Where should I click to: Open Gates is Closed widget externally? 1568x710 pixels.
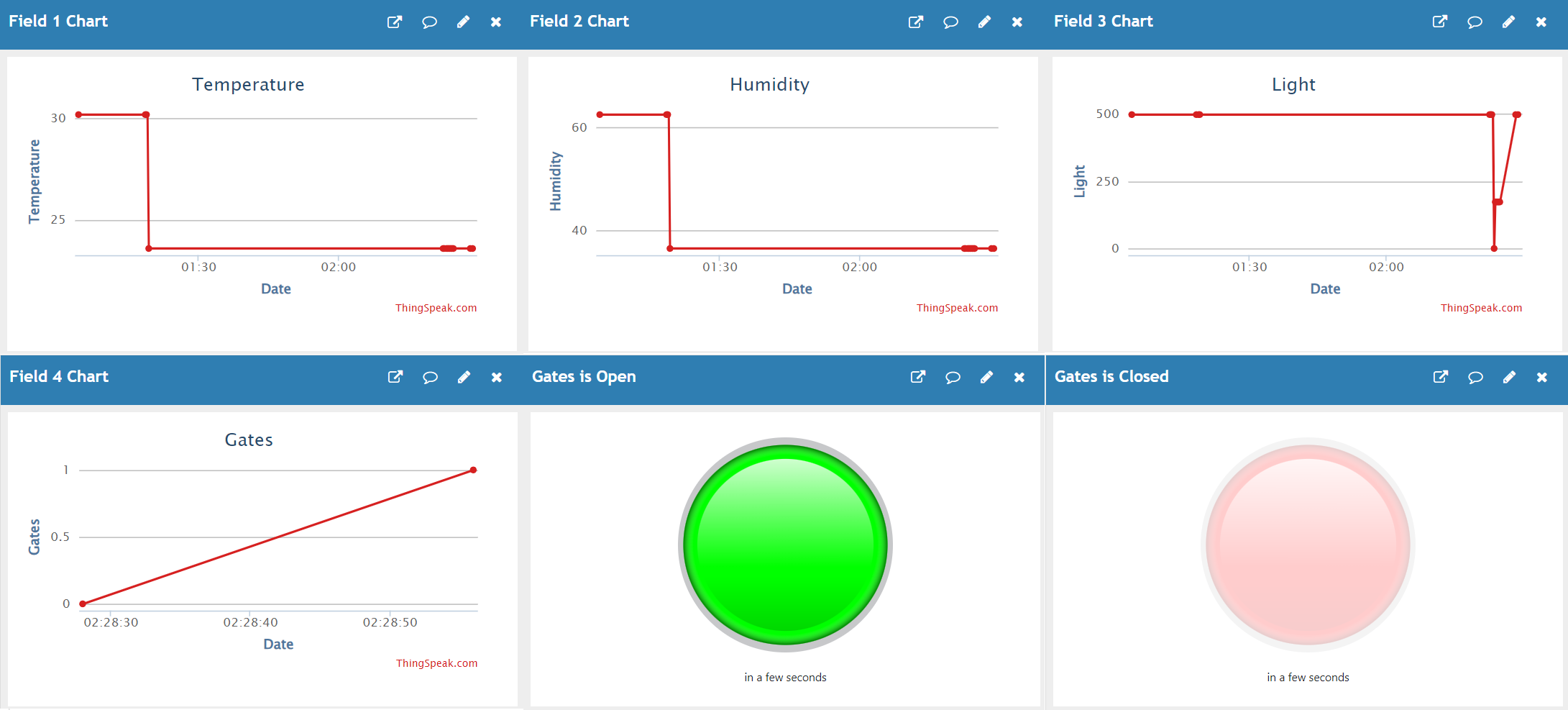[x=1441, y=377]
